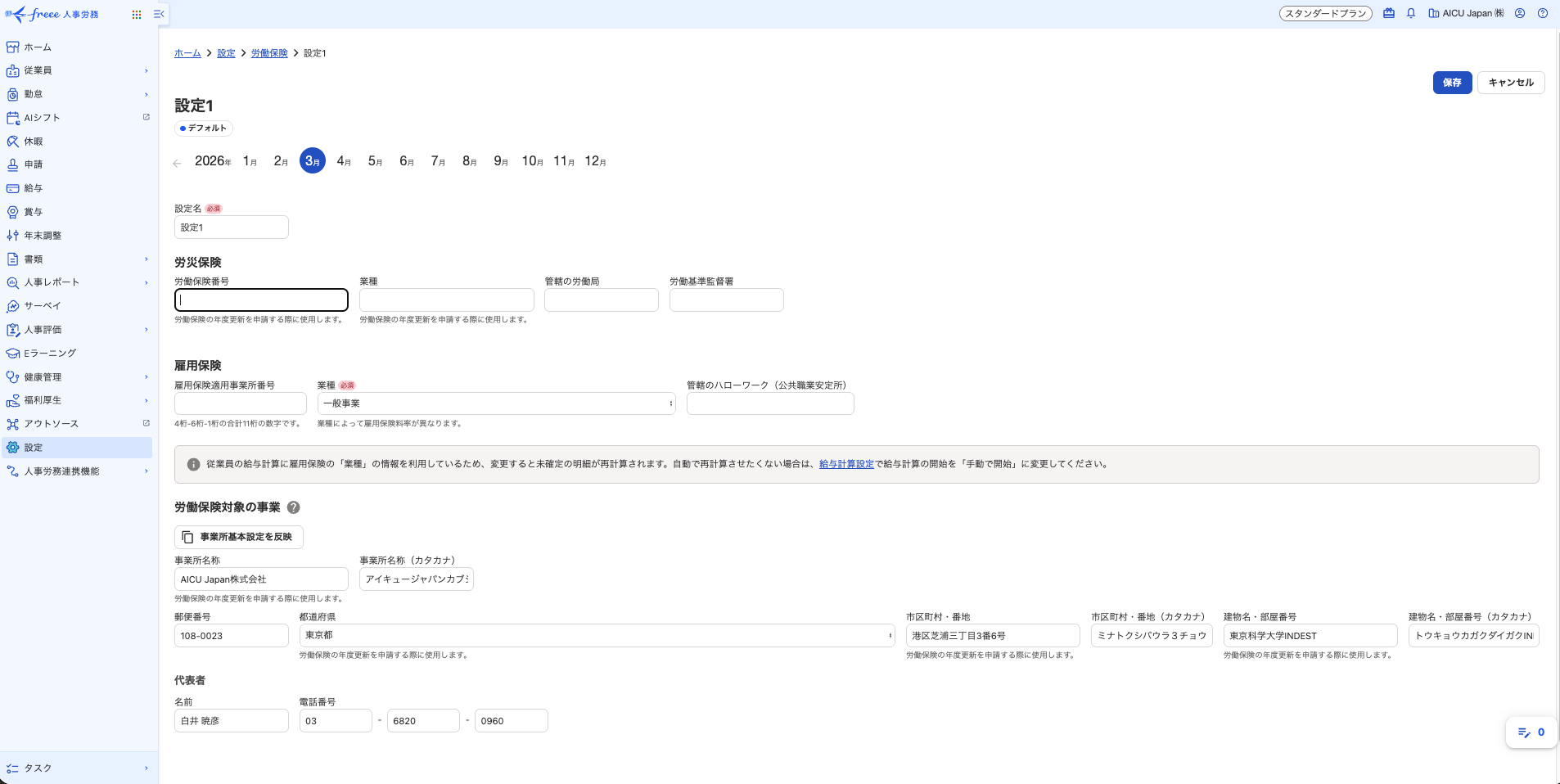
Task: Click the 給与 card icon
Action: (13, 188)
